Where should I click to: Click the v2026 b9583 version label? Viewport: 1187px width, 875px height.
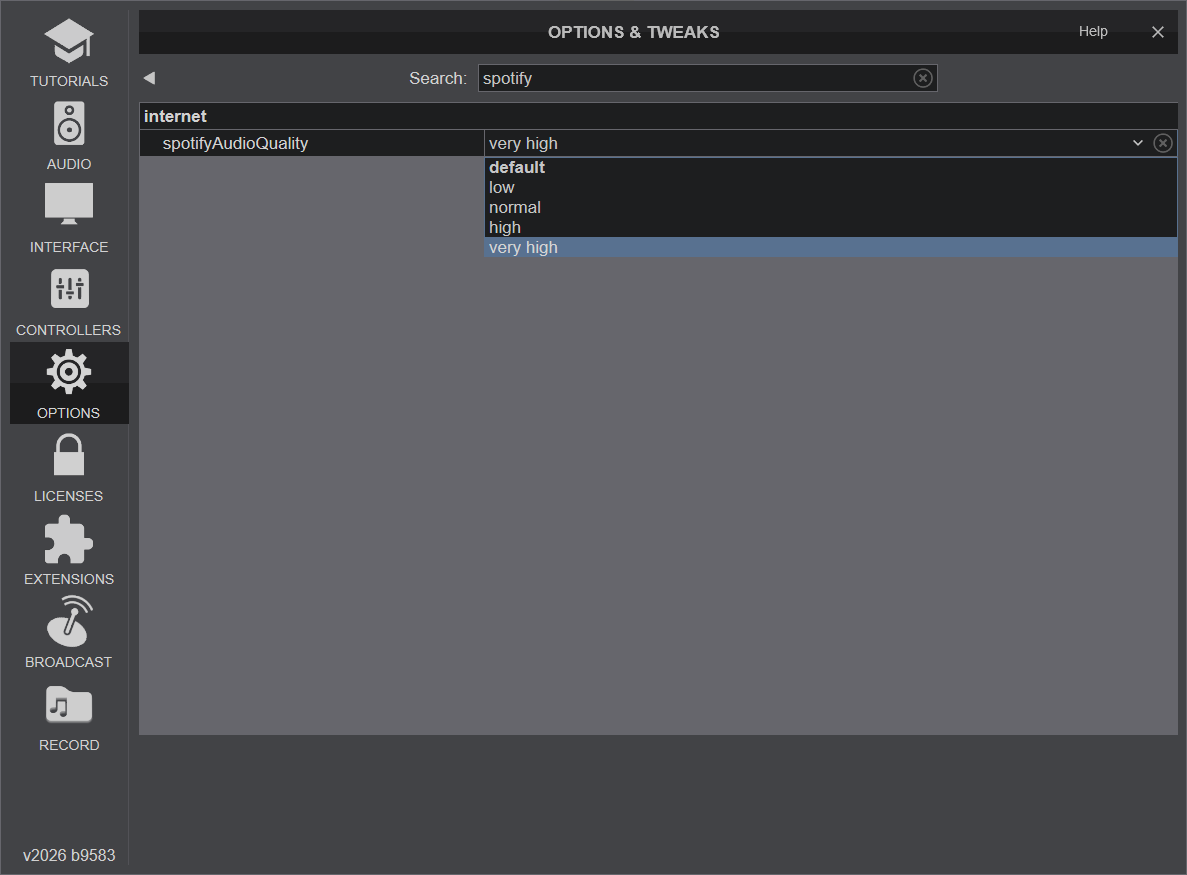(x=69, y=855)
